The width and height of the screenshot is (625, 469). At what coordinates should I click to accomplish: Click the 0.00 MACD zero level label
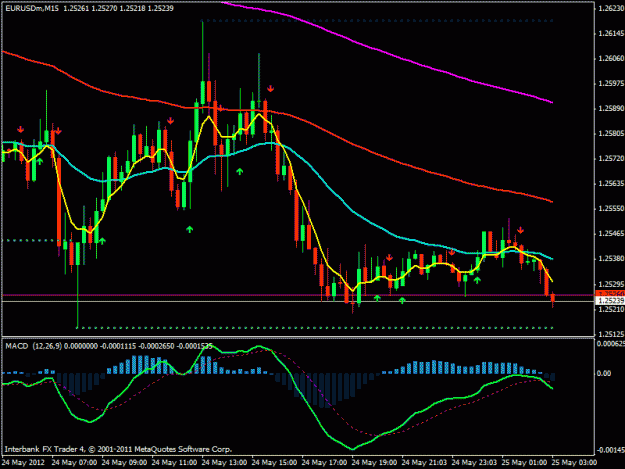pyautogui.click(x=604, y=373)
